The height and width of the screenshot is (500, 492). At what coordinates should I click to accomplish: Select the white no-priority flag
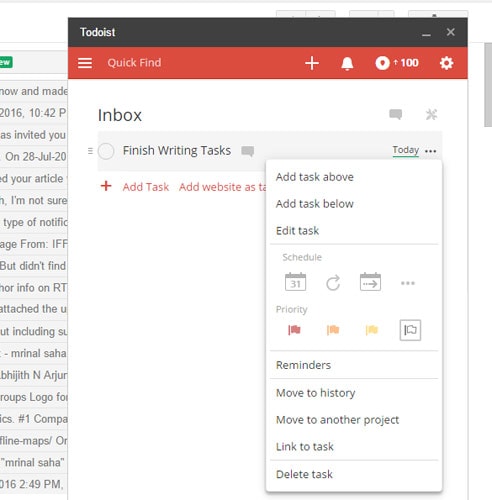(410, 330)
